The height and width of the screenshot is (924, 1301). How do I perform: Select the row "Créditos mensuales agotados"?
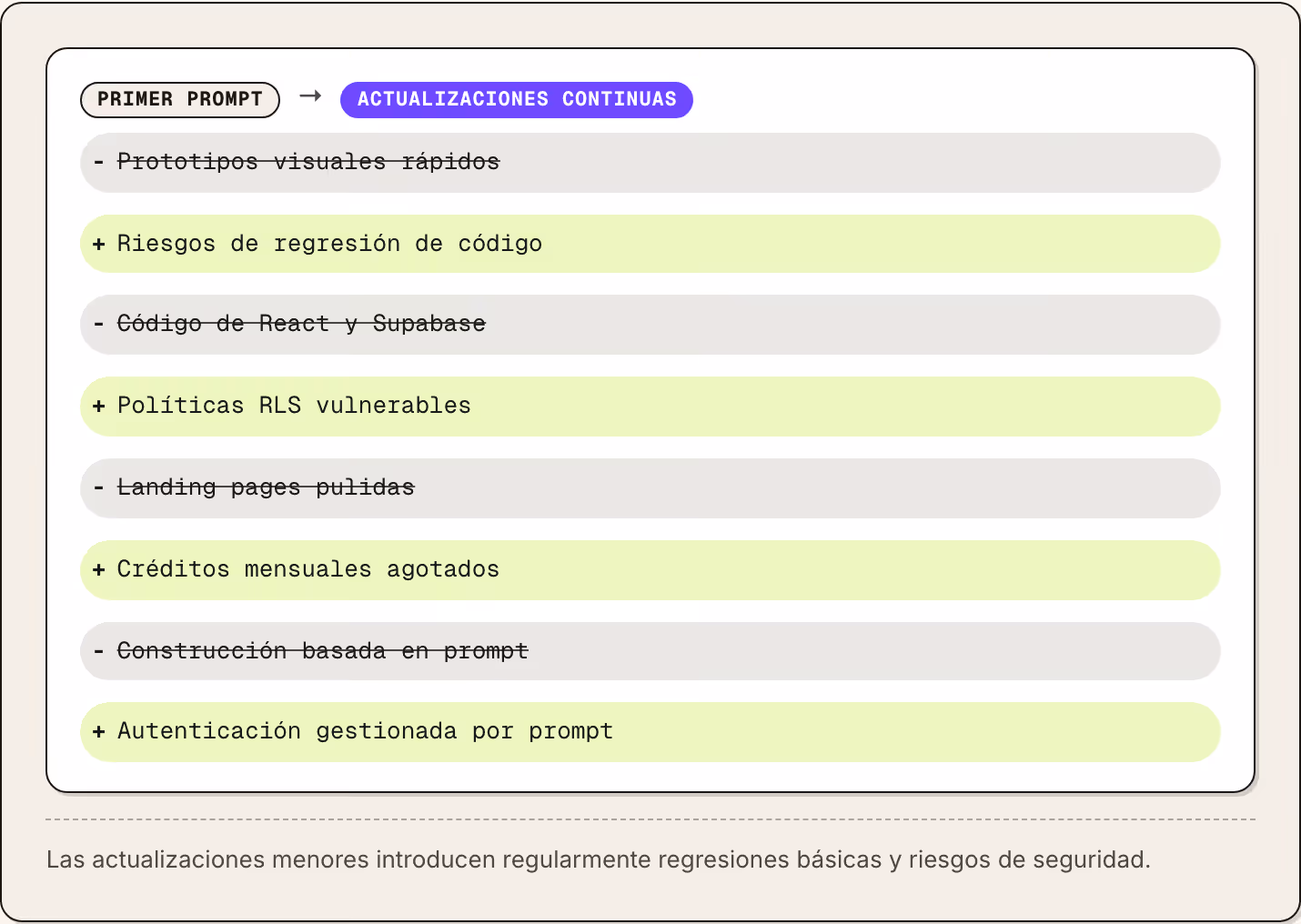(650, 570)
